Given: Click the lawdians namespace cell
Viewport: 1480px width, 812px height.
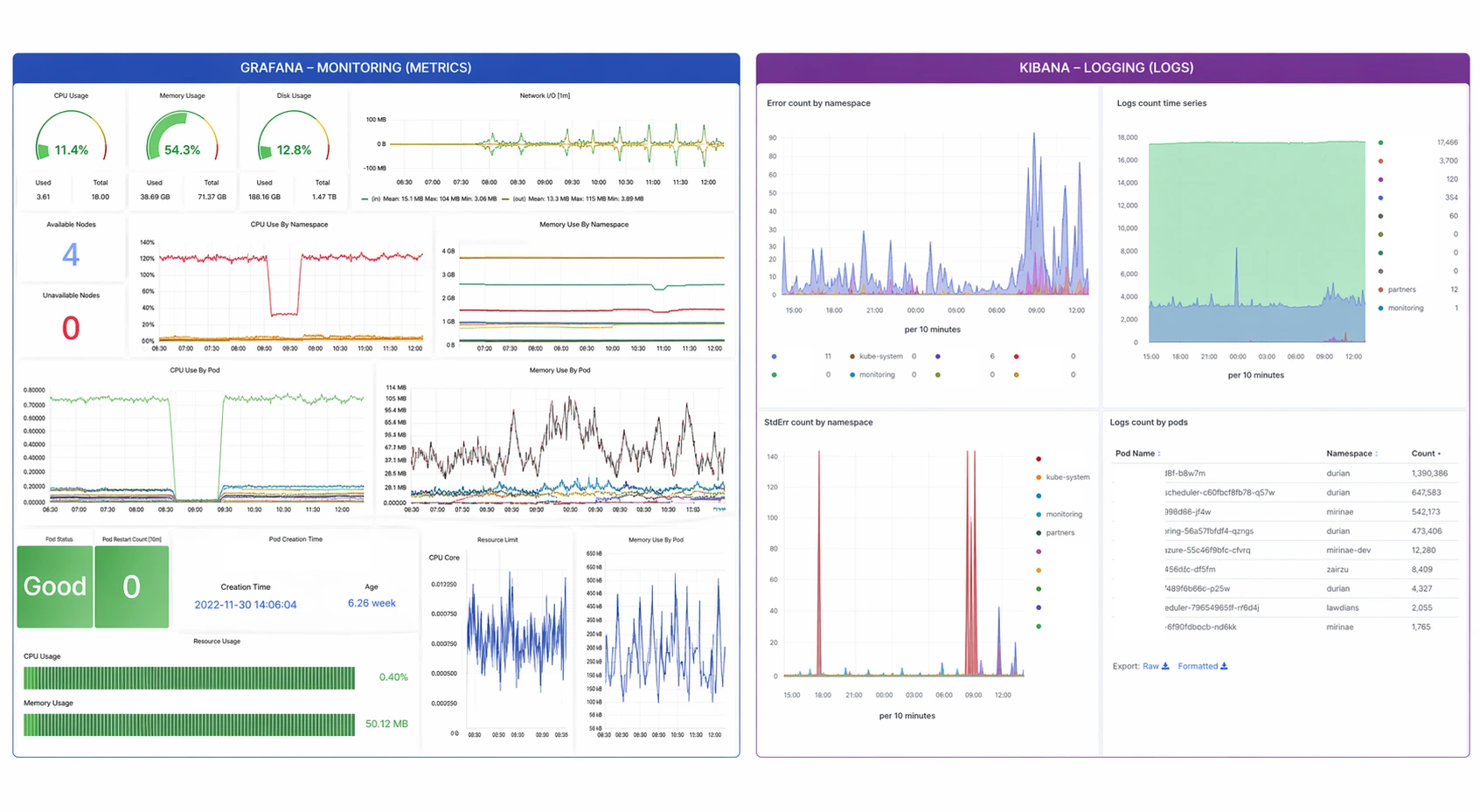Looking at the screenshot, I should pos(1342,608).
